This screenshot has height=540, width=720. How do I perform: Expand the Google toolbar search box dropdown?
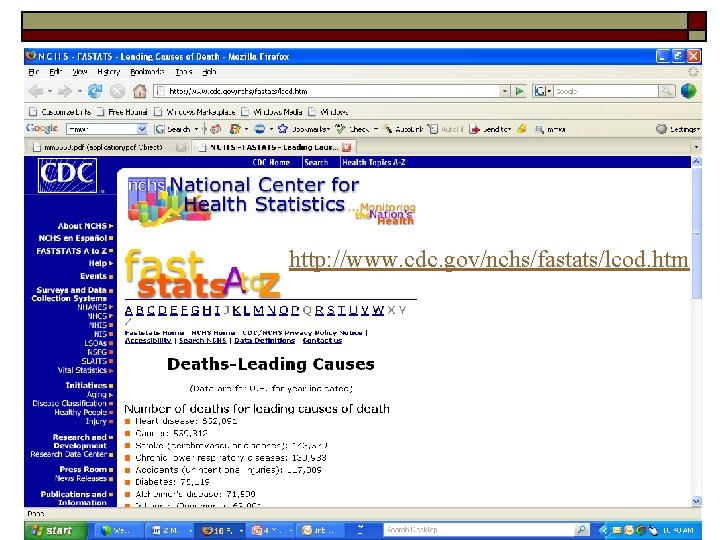[x=142, y=129]
